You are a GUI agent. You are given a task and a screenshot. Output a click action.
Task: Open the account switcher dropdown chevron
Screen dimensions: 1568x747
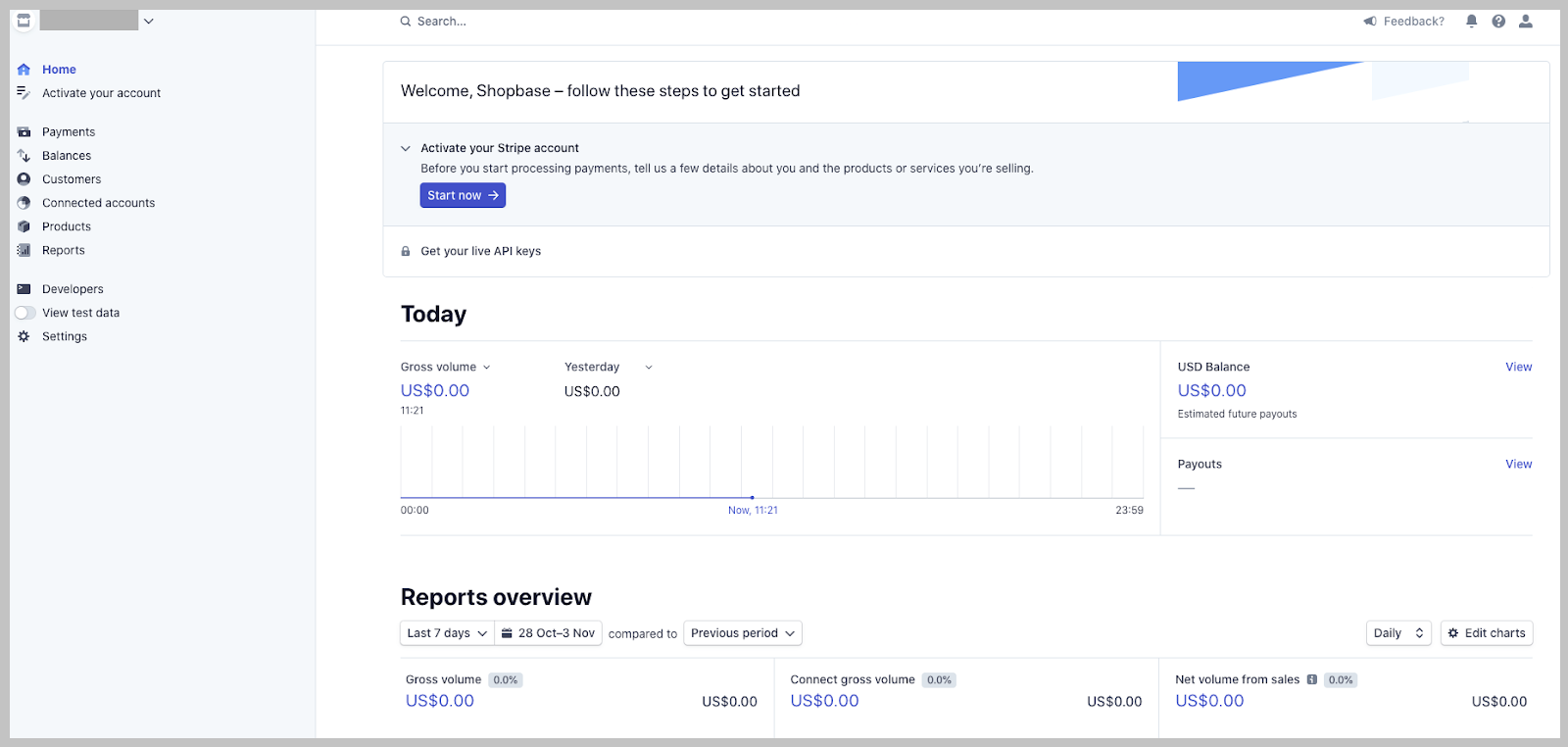click(149, 21)
